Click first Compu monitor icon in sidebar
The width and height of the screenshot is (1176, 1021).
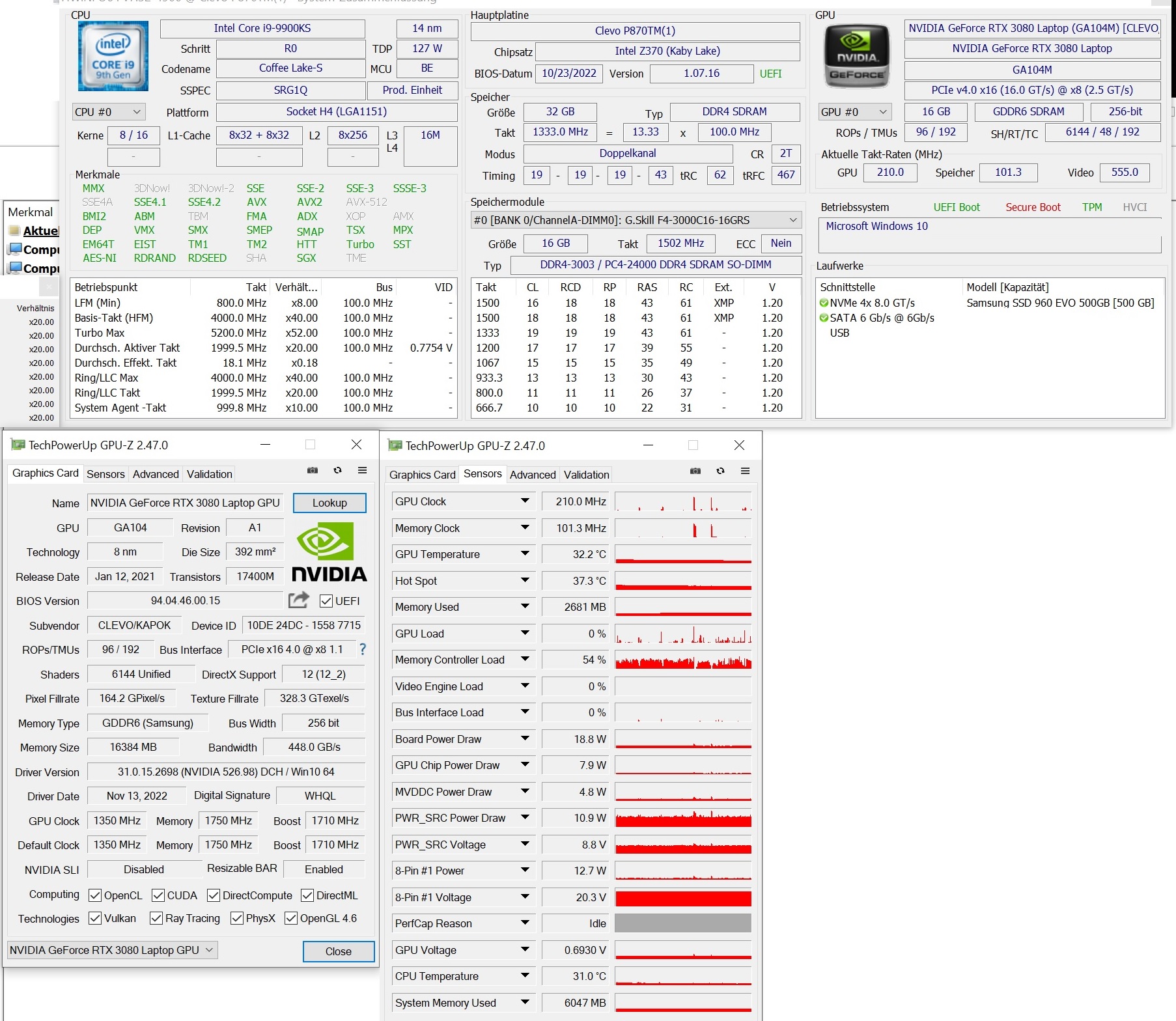coord(14,249)
